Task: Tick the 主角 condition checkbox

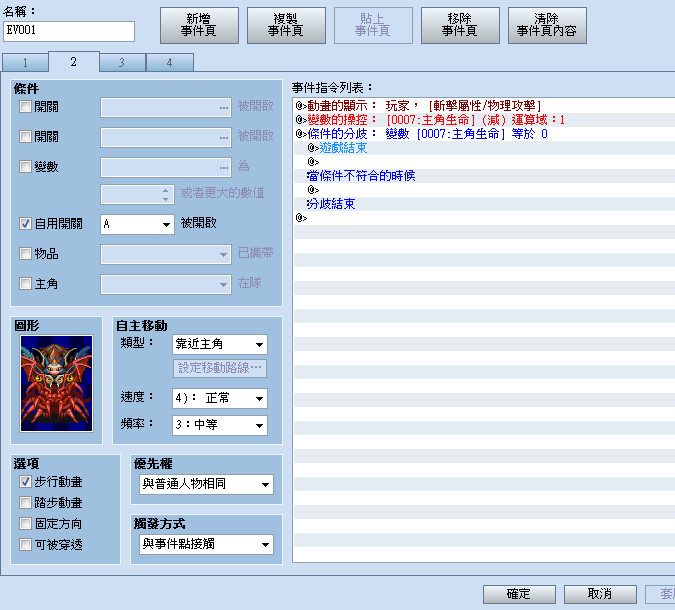Action: coord(25,284)
